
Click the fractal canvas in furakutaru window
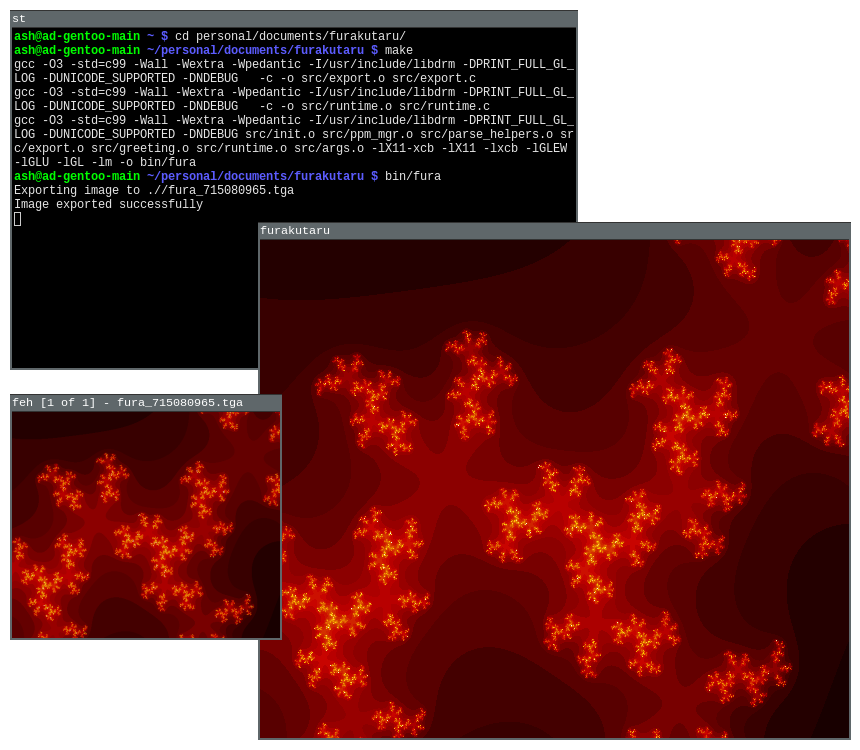click(554, 488)
